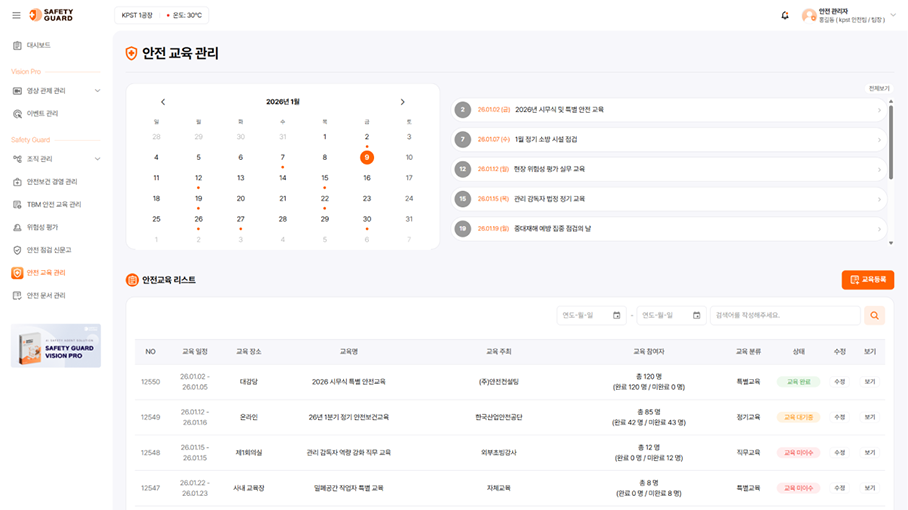
Task: Expand the 조직 관리 menu
Action: pyautogui.click(x=97, y=159)
